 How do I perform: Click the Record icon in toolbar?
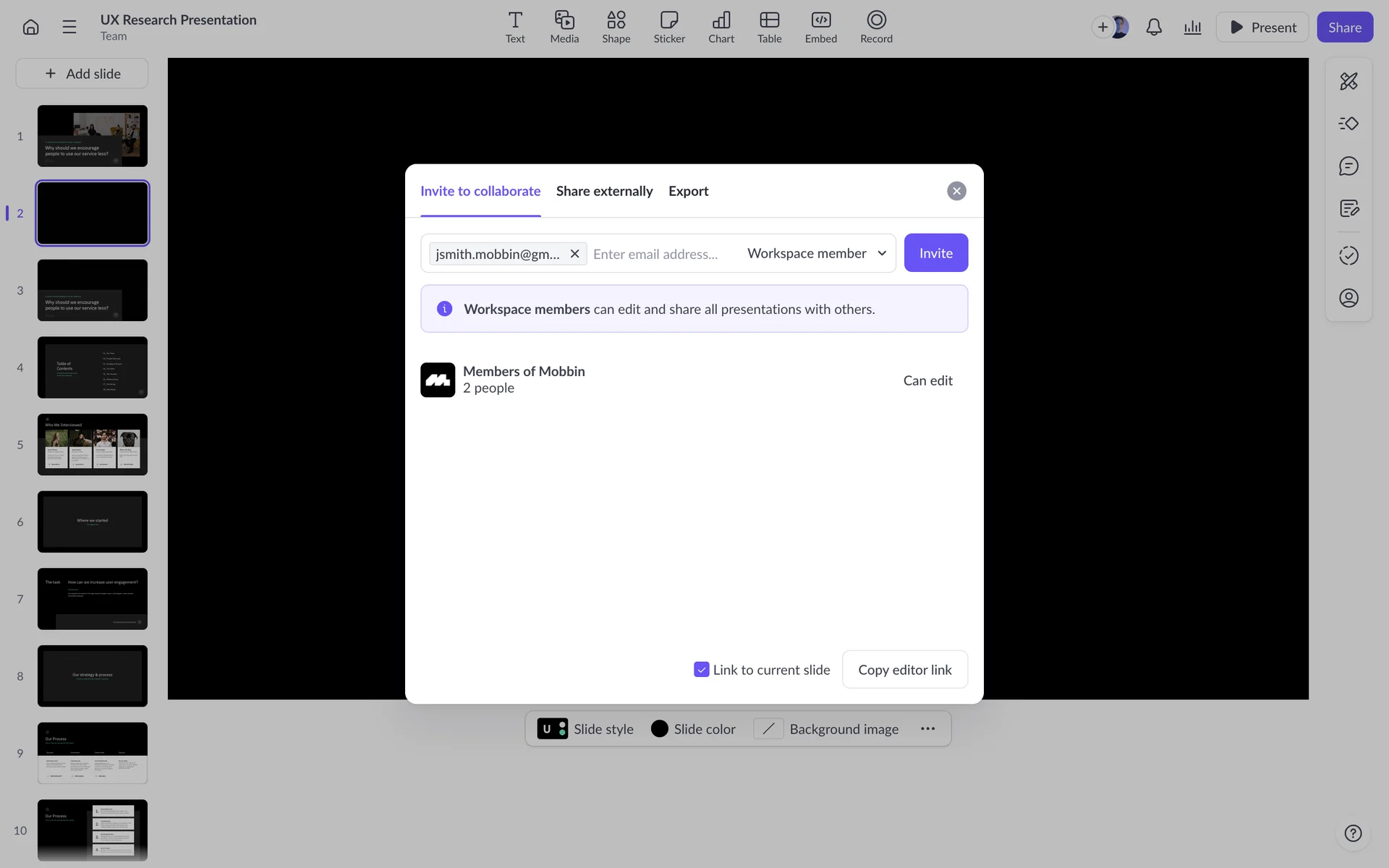point(875,27)
